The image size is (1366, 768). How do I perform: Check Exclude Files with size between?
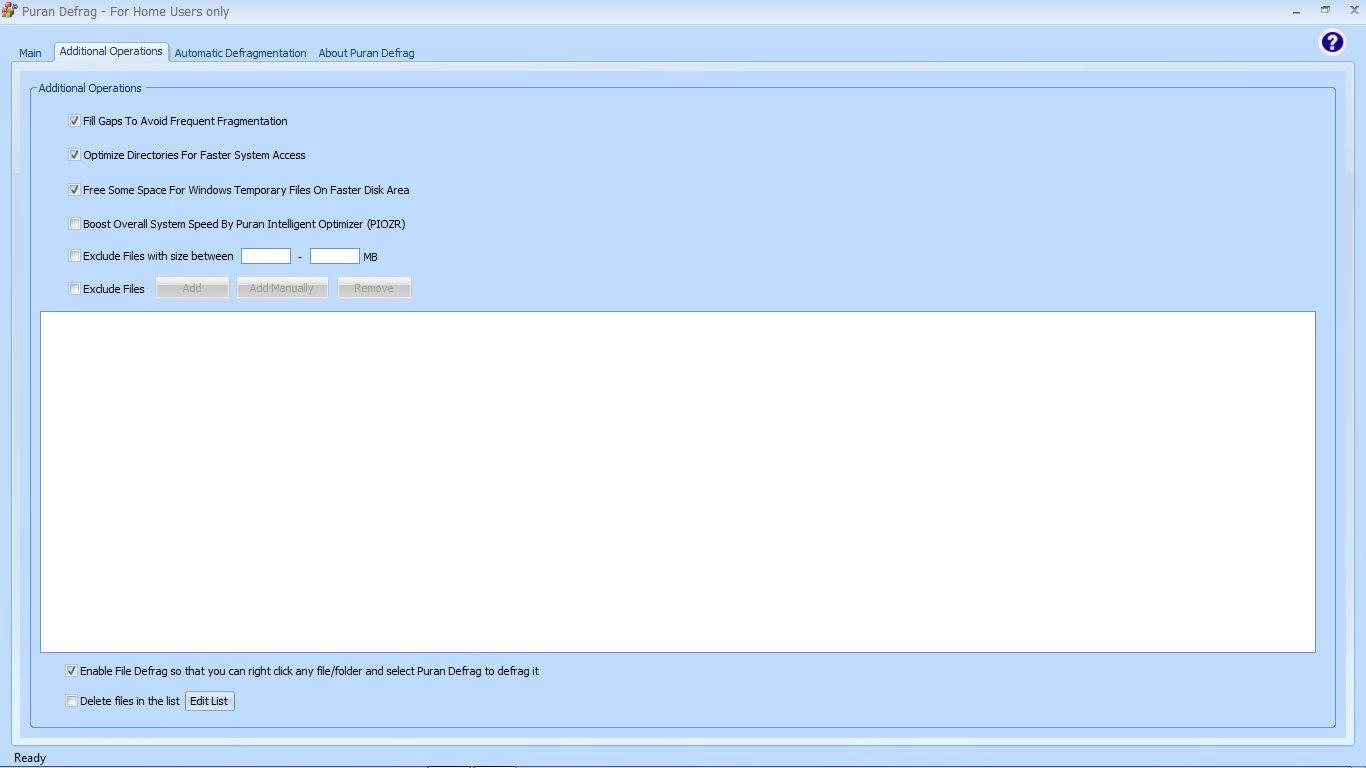click(74, 256)
